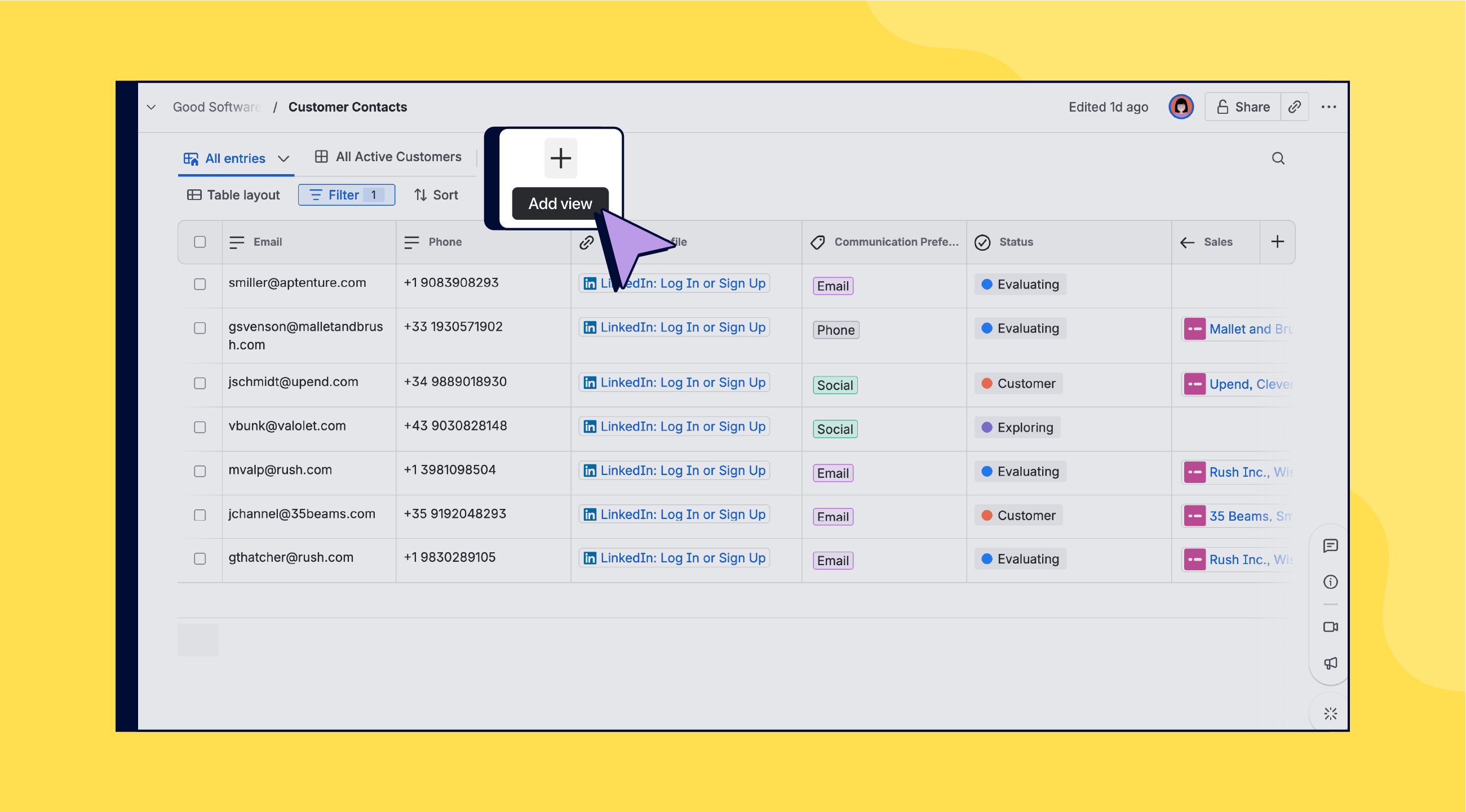The height and width of the screenshot is (812, 1466).
Task: Select the header checkbox to select all rows
Action: pos(200,242)
